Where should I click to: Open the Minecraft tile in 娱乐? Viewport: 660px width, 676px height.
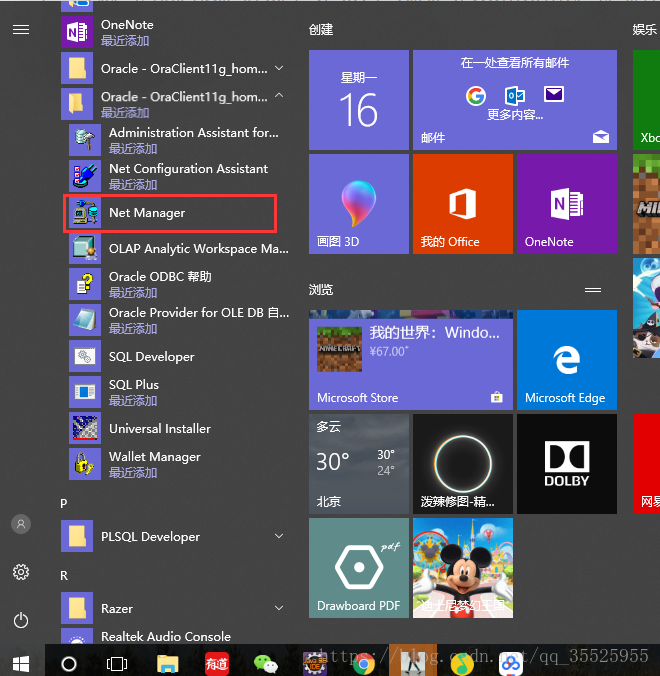pos(647,204)
